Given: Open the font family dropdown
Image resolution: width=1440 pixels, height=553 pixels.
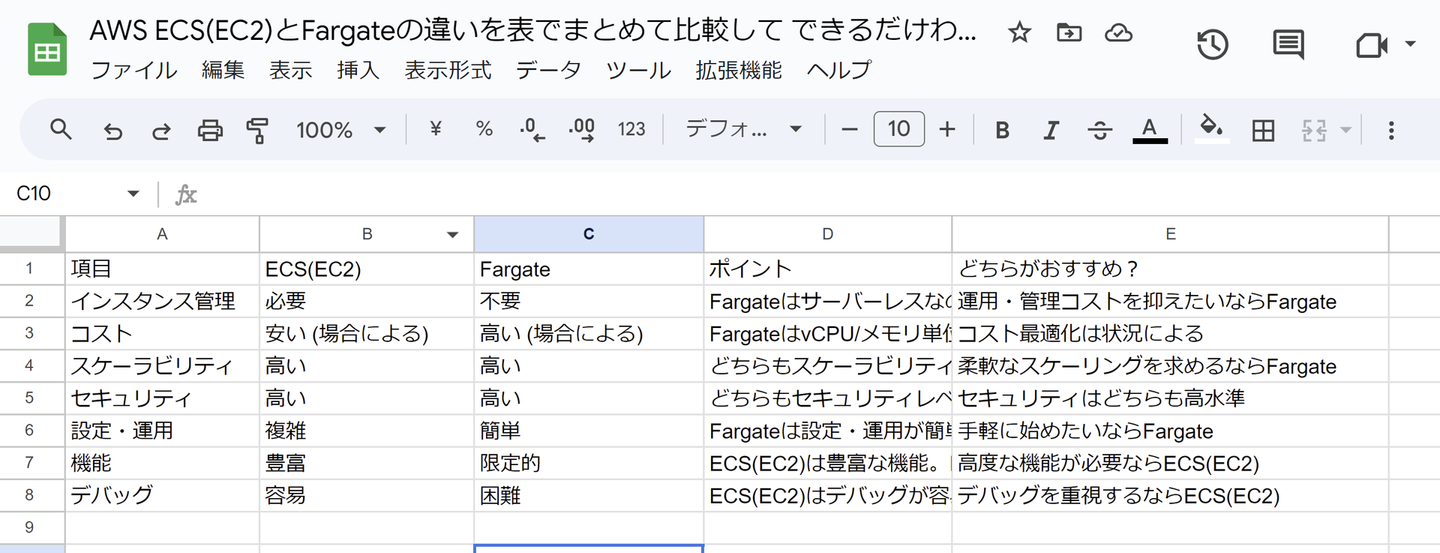Looking at the screenshot, I should pos(744,129).
